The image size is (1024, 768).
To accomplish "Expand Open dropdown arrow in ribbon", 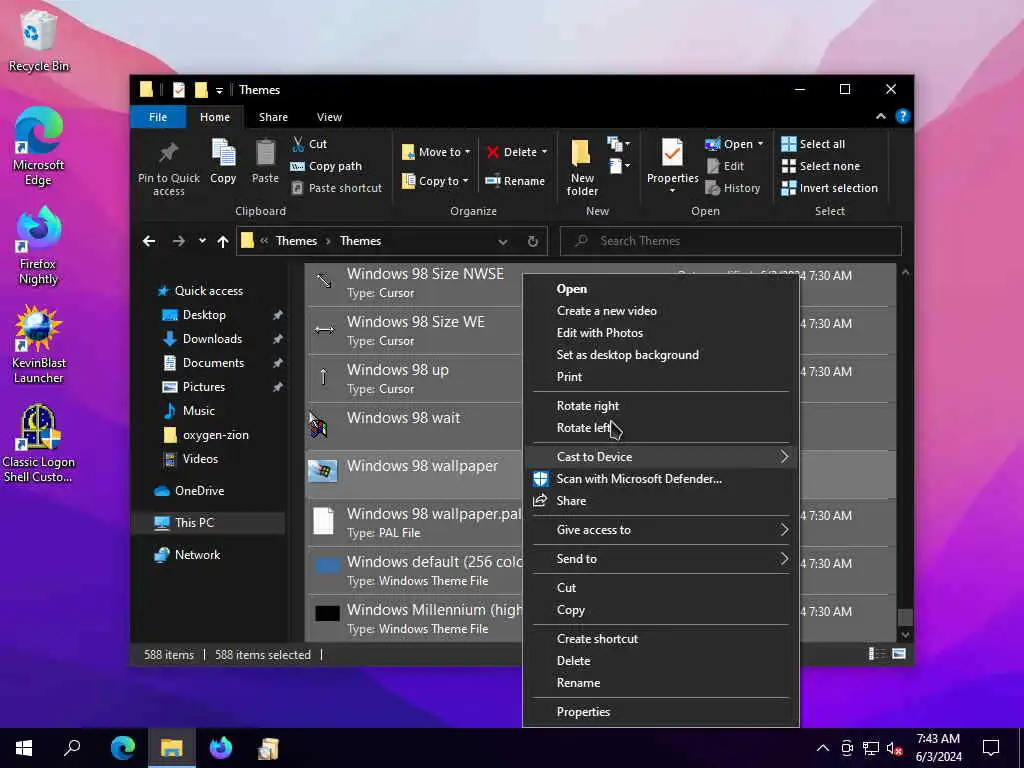I will point(760,144).
